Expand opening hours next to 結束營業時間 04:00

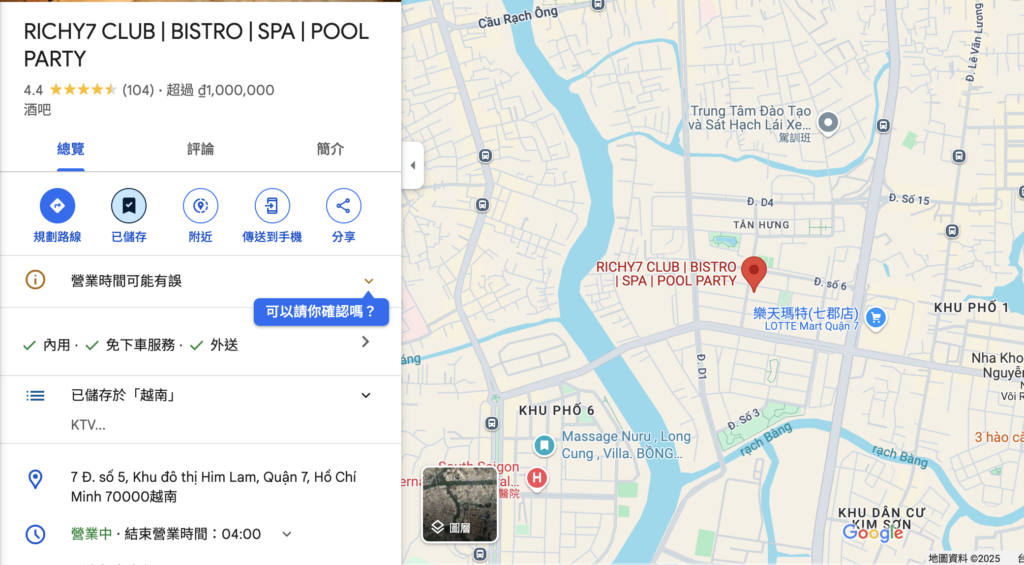point(287,534)
